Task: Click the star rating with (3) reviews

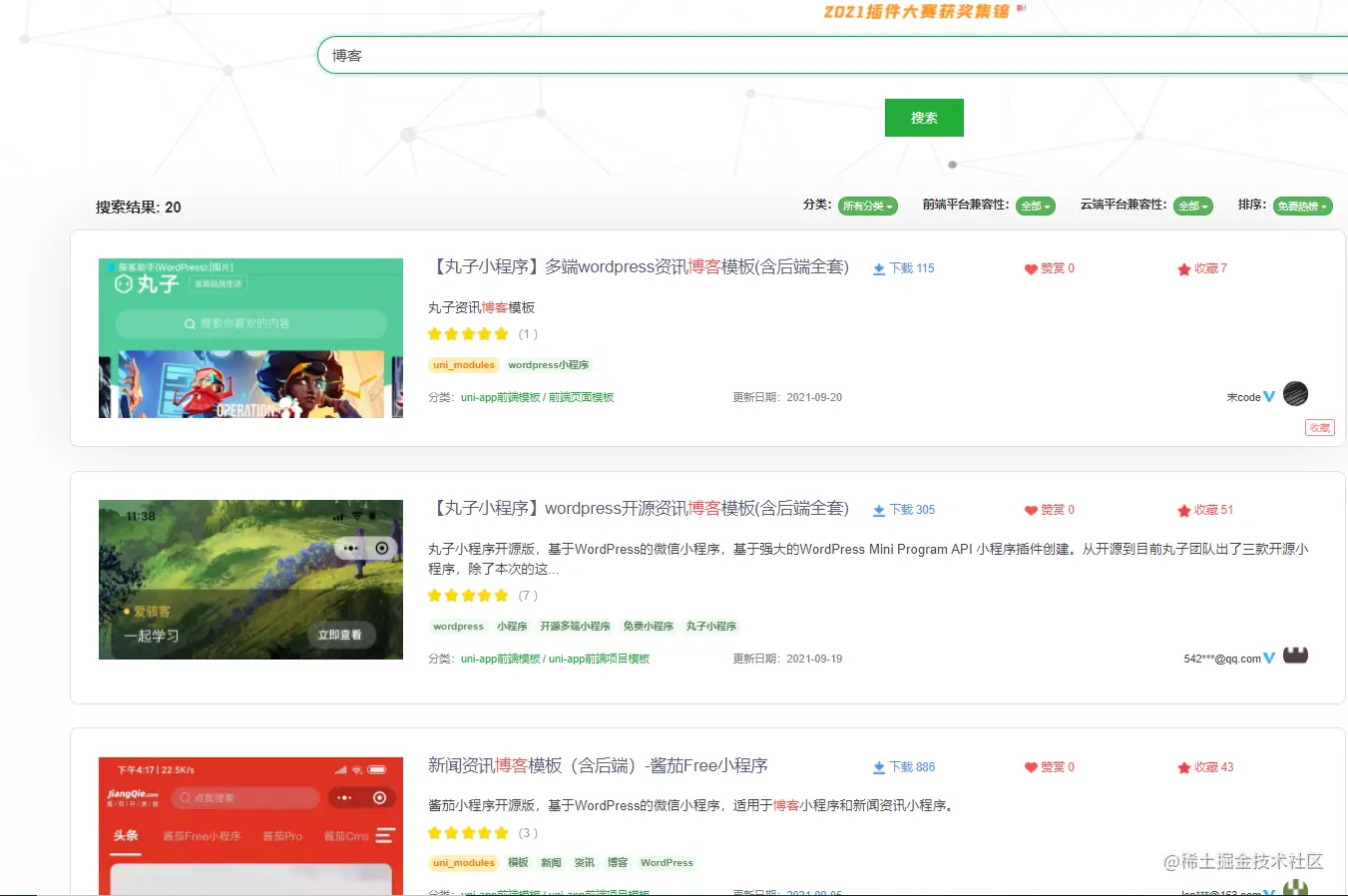Action: [468, 833]
